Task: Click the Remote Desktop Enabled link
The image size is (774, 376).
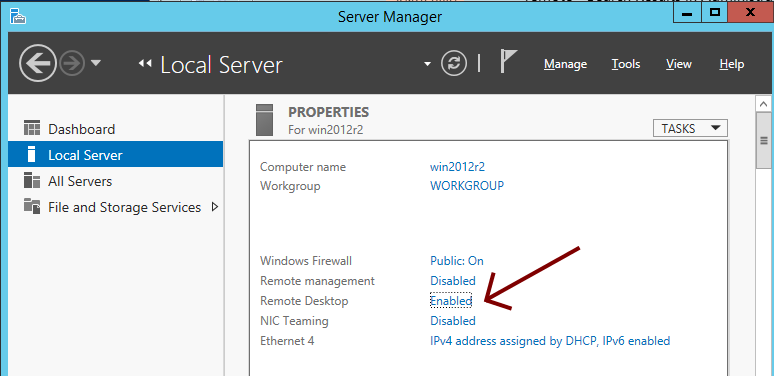Action: point(451,301)
